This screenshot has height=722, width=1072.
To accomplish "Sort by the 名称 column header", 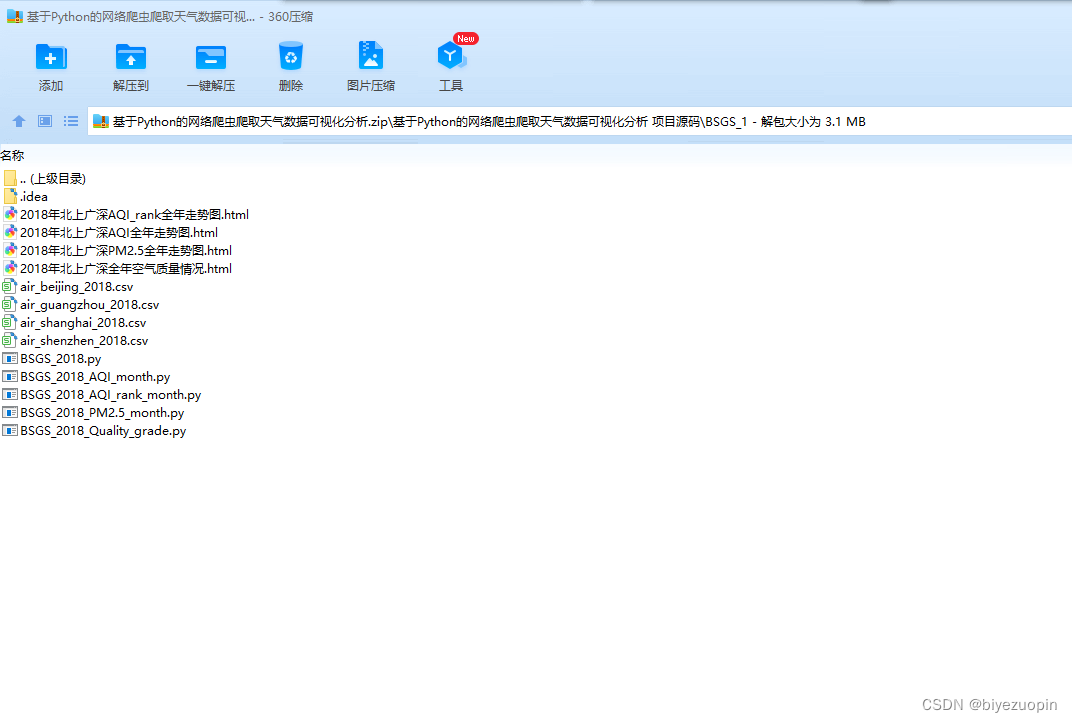I will point(12,156).
